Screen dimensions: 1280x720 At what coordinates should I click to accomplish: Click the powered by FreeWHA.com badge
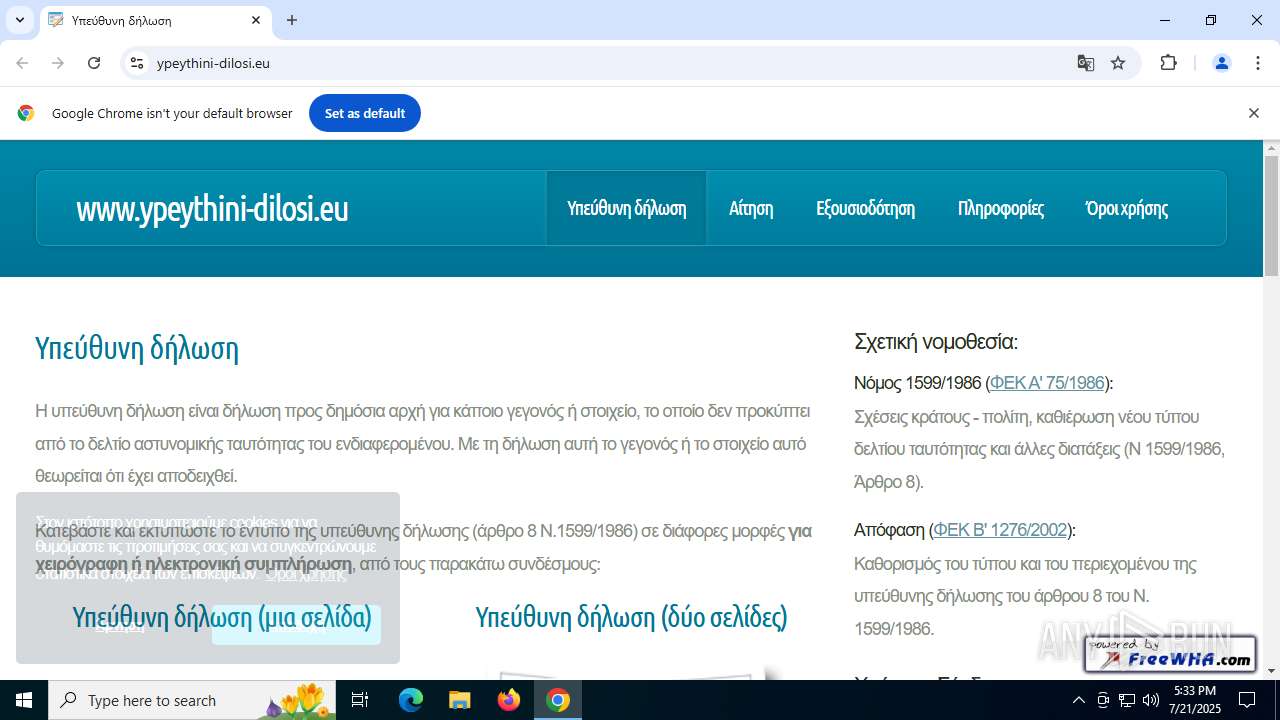coord(1170,654)
